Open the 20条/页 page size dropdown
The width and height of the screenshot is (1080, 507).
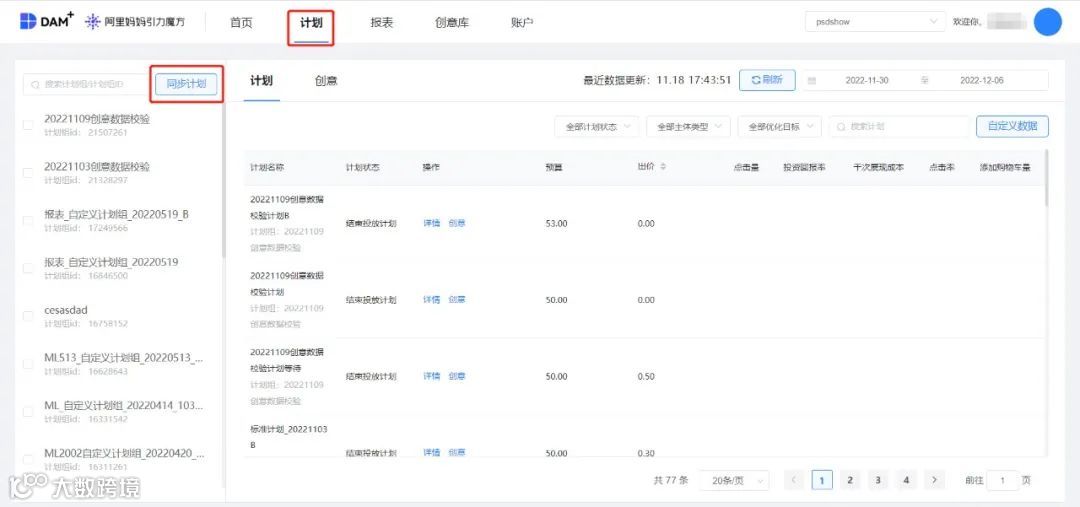tap(734, 480)
